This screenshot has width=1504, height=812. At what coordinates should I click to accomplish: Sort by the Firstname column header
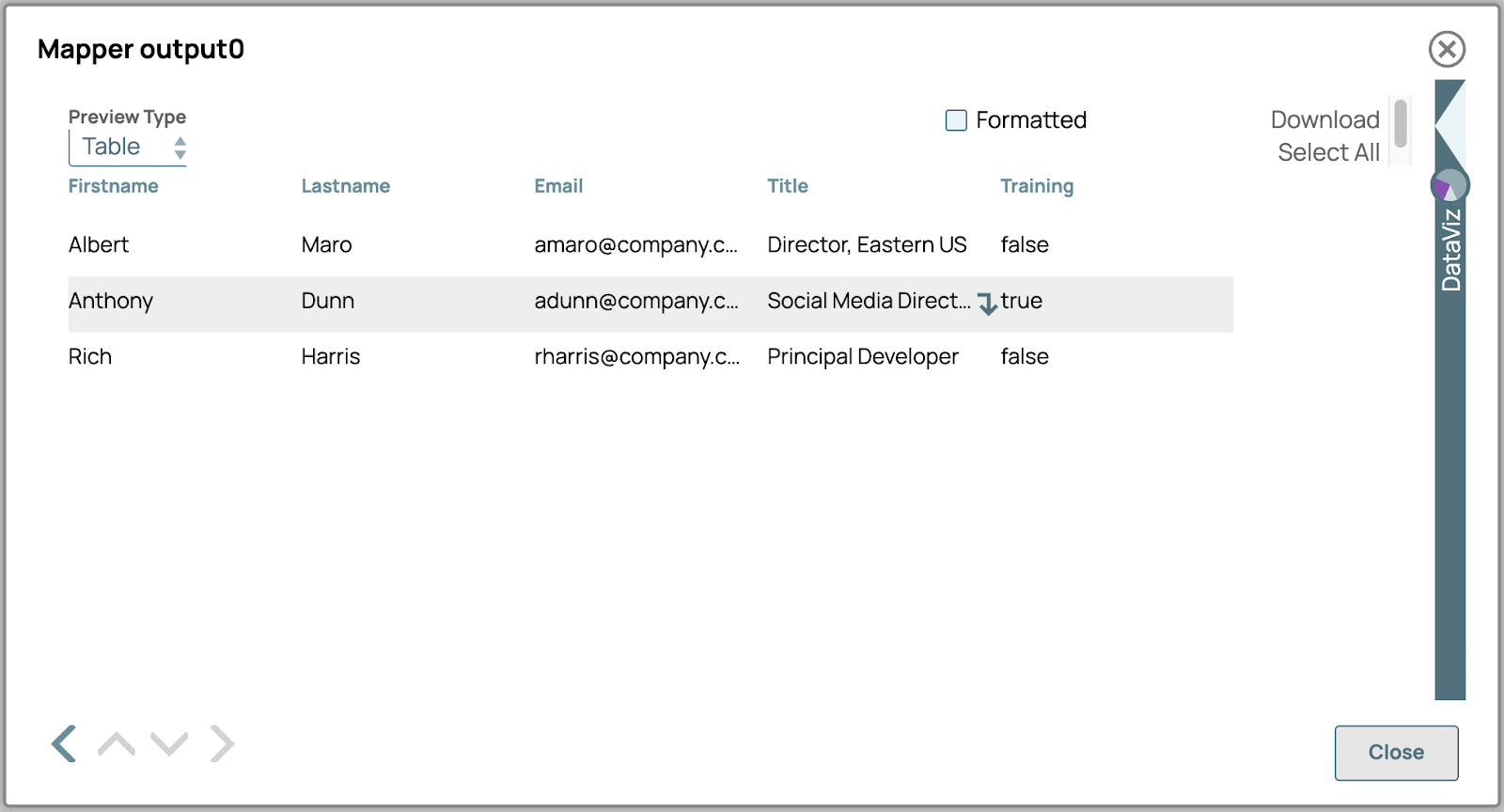(x=113, y=186)
